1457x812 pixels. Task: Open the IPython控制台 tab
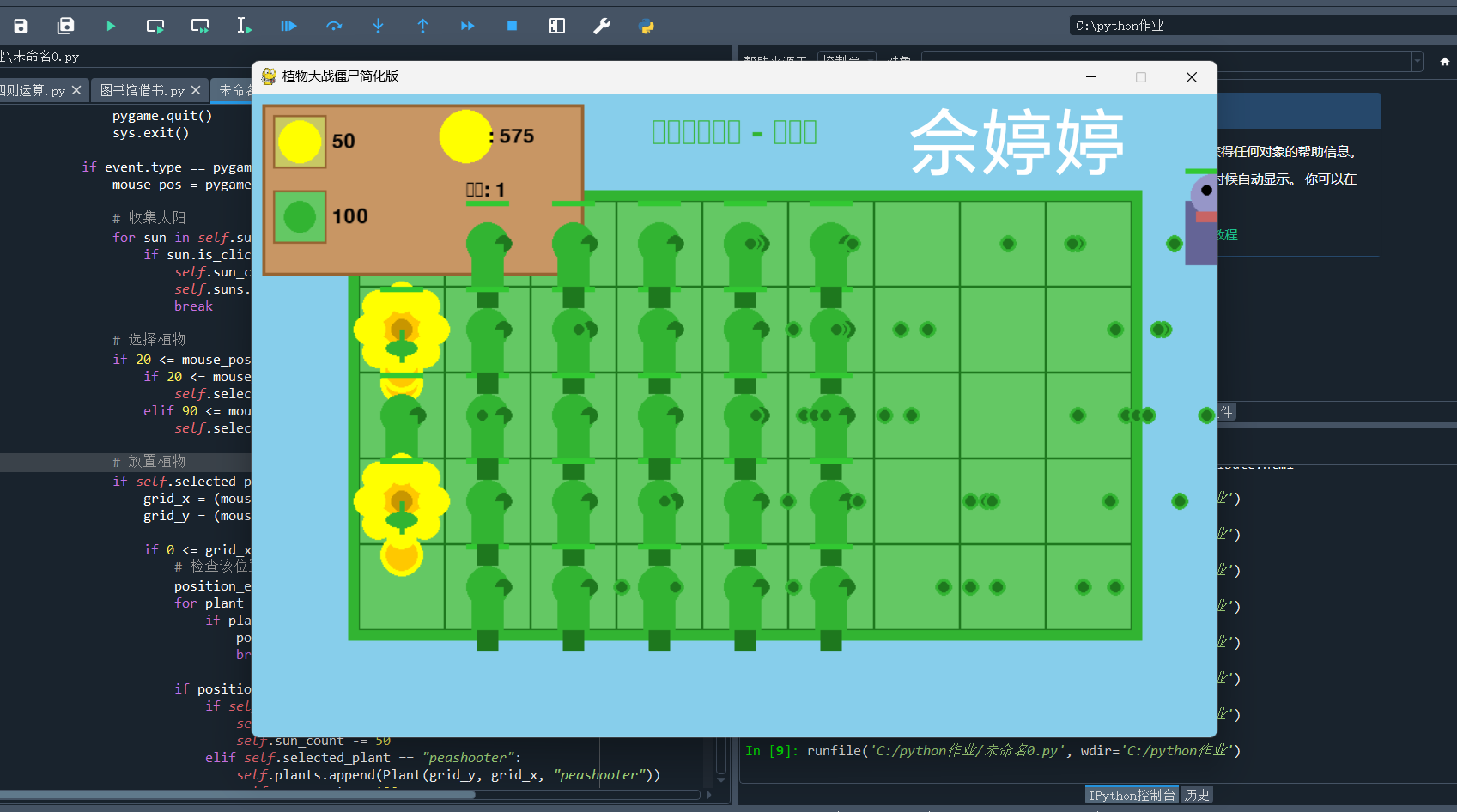point(1132,795)
